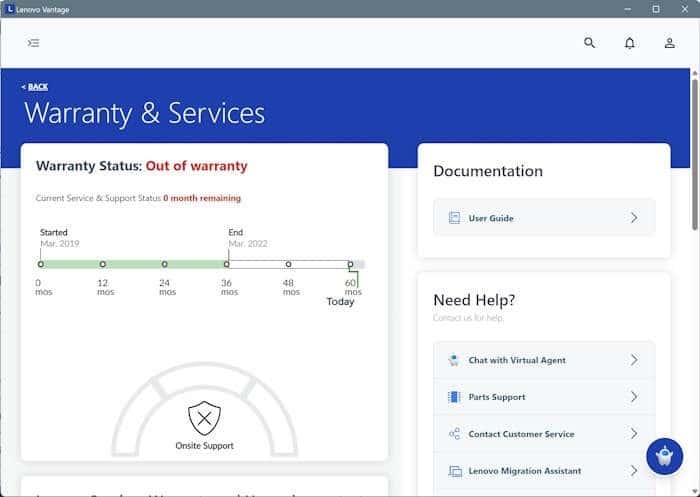
Task: Click the 'Out of warranty' status text
Action: pos(196,166)
